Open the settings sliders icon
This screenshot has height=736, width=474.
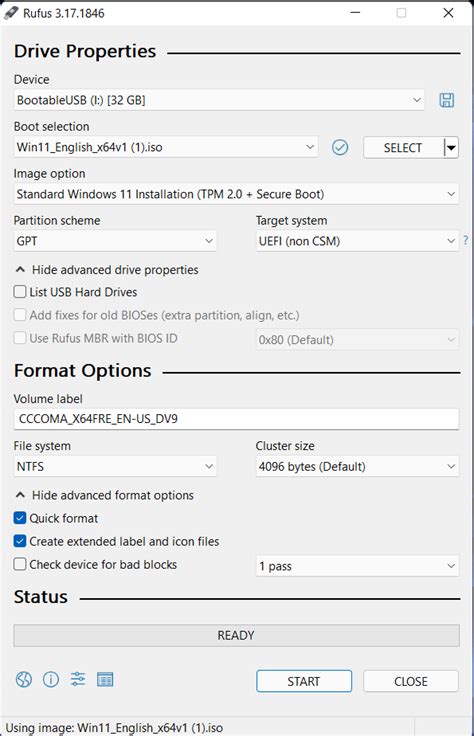click(x=78, y=679)
